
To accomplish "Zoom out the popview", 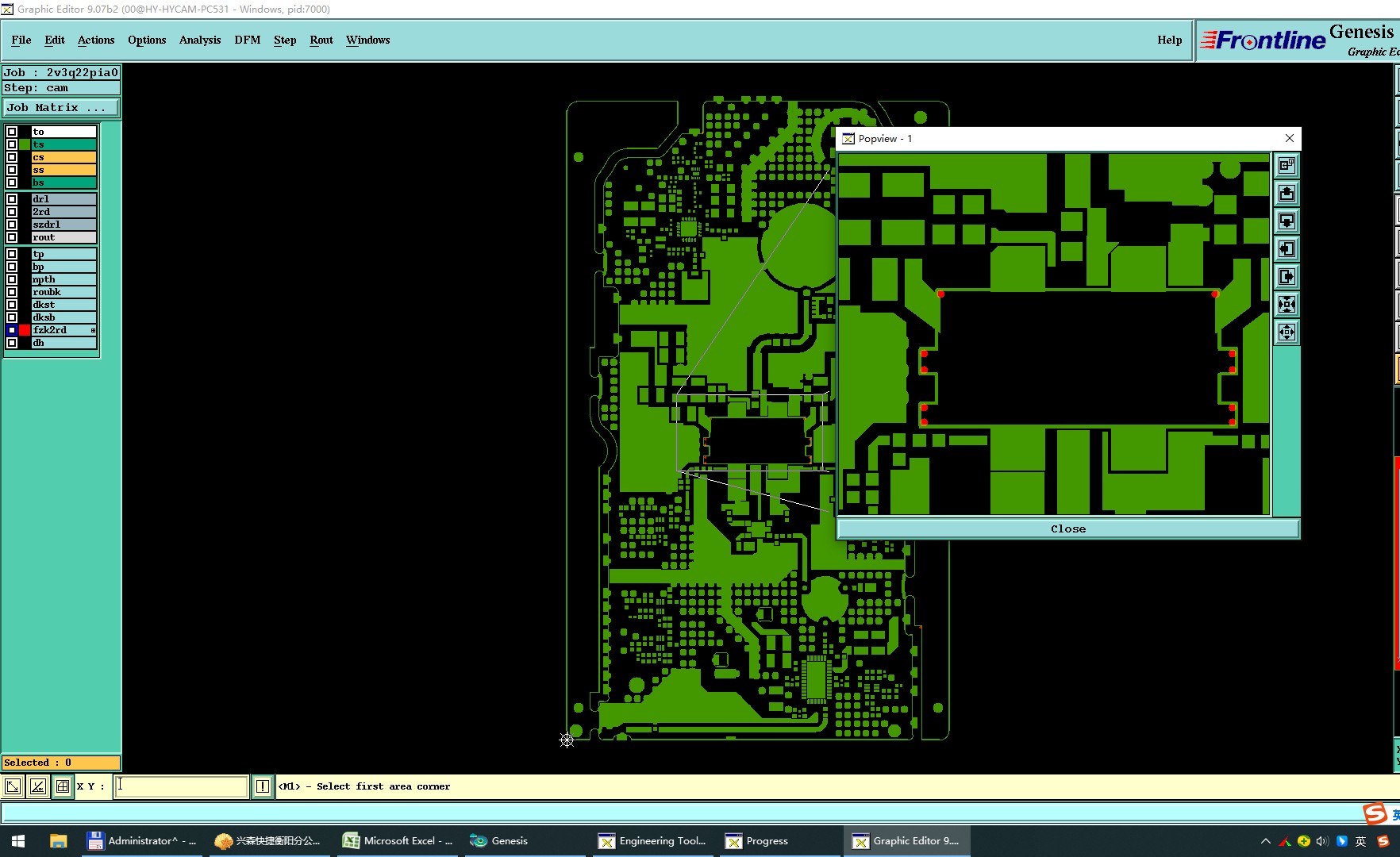I will (1287, 332).
